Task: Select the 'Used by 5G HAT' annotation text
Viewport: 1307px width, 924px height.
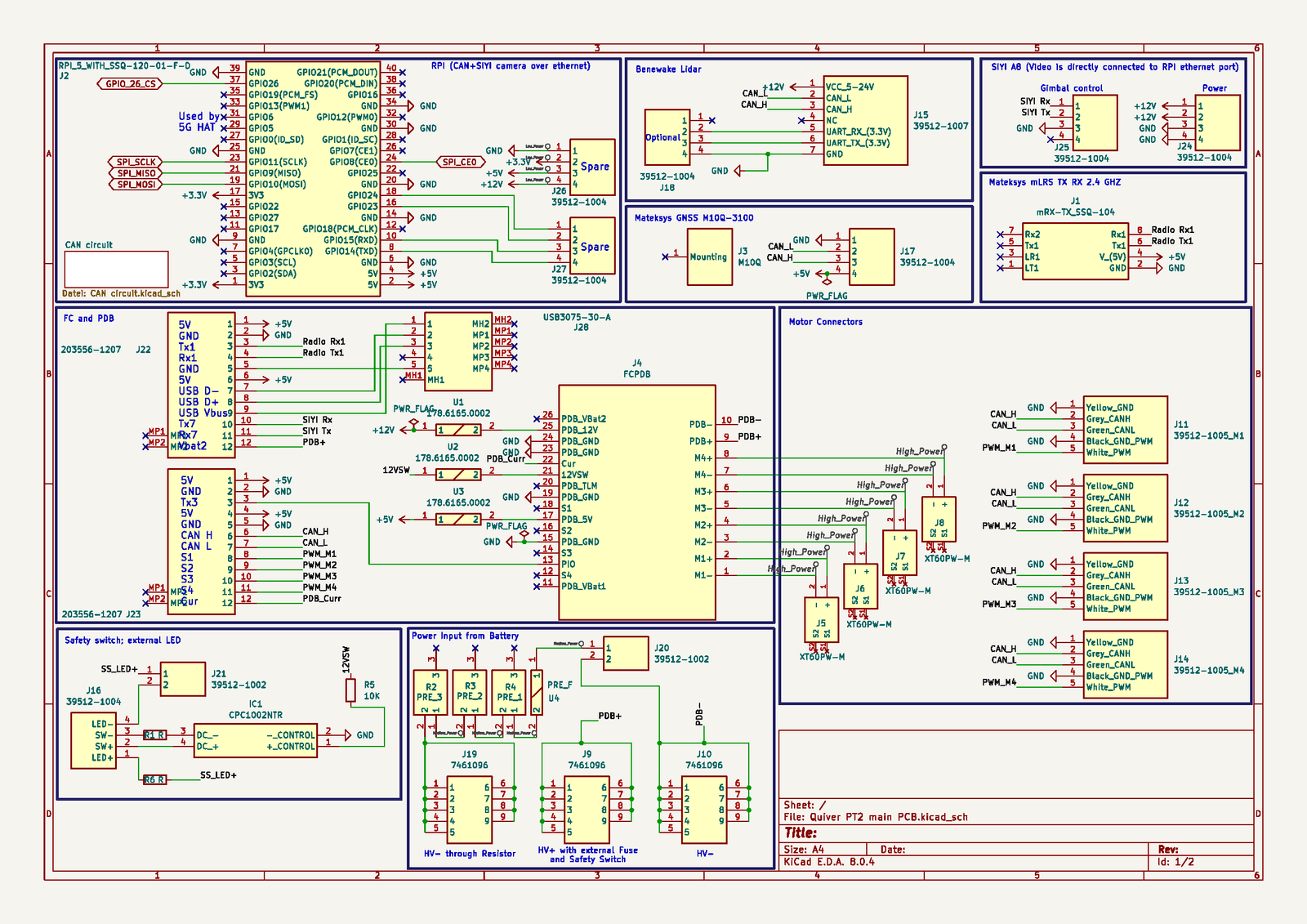Action: [x=199, y=122]
